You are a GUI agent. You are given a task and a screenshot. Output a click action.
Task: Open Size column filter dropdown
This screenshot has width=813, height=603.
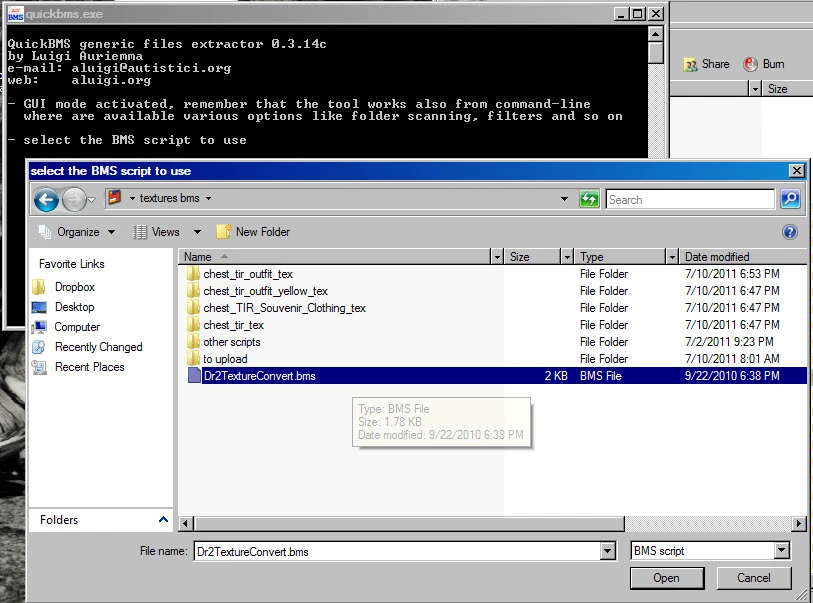567,257
